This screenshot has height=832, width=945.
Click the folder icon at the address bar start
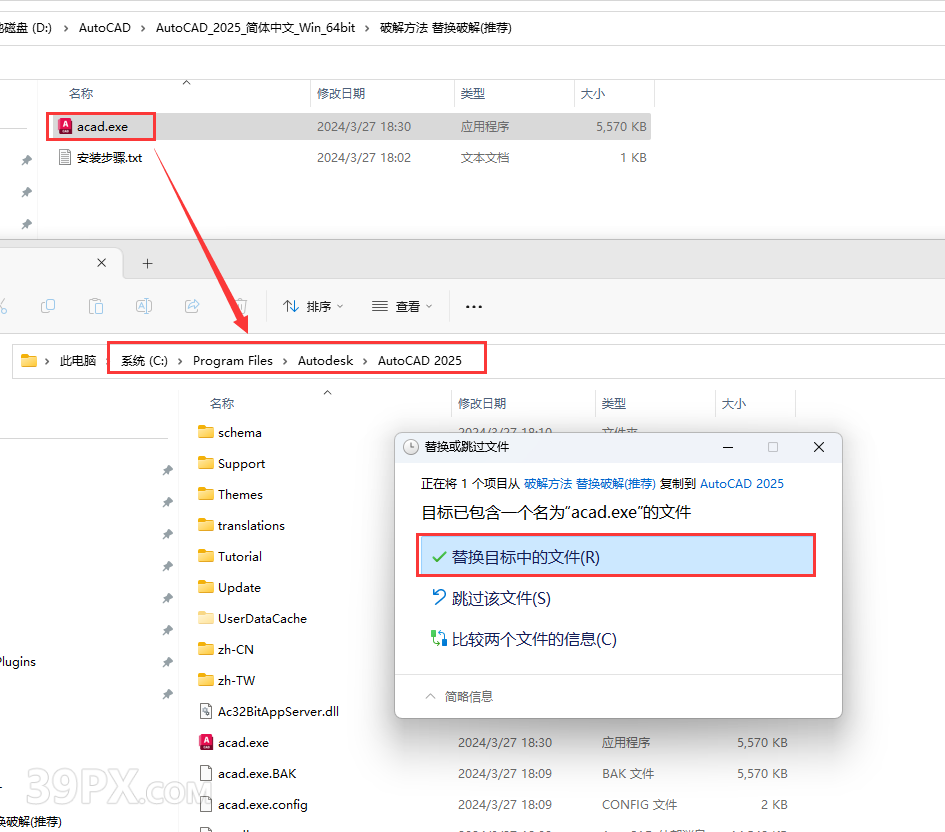click(29, 360)
